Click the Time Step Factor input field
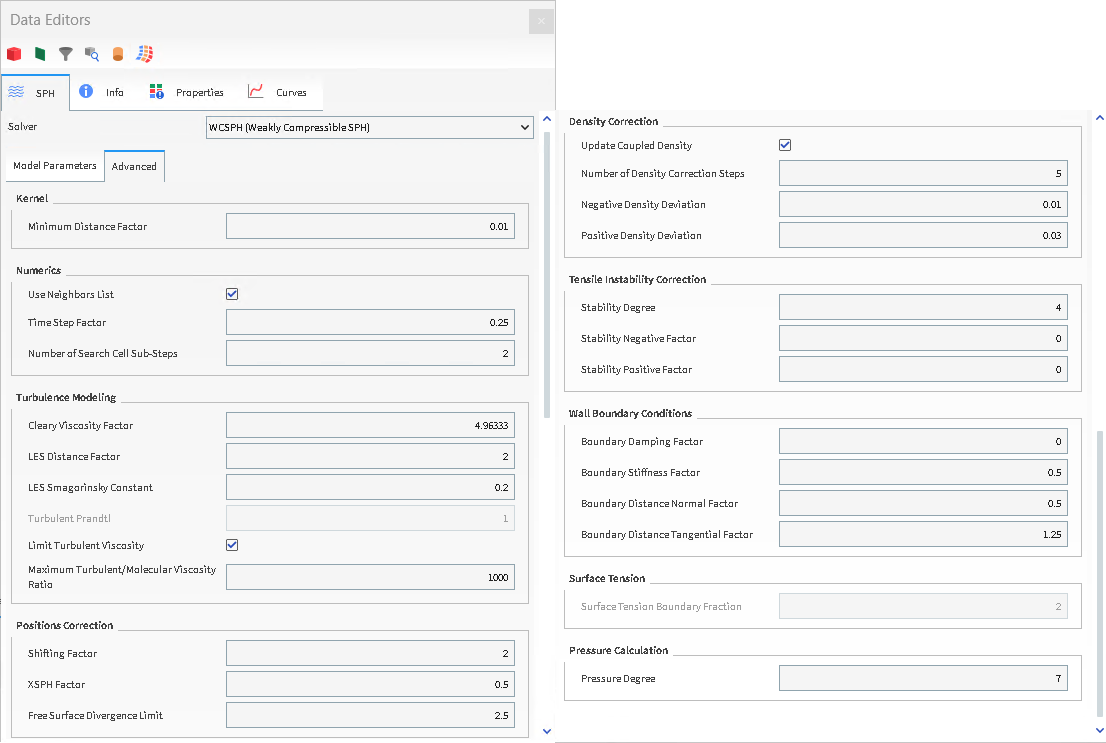This screenshot has width=1106, height=743. coord(370,322)
